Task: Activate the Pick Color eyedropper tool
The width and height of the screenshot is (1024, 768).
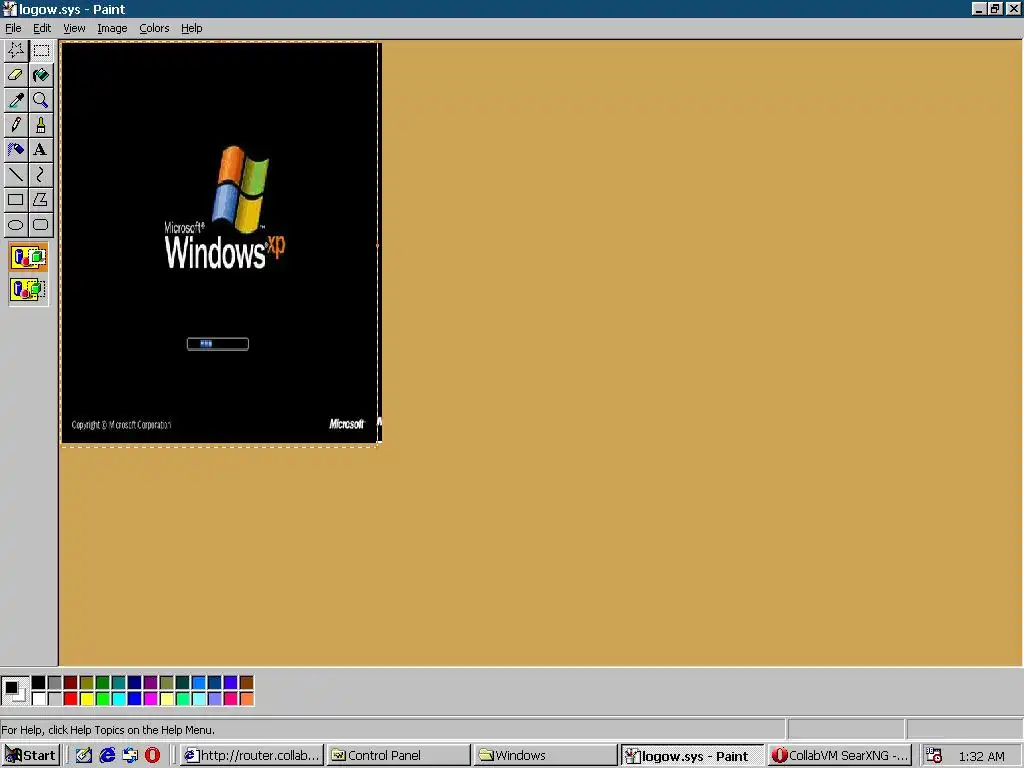Action: (x=16, y=100)
